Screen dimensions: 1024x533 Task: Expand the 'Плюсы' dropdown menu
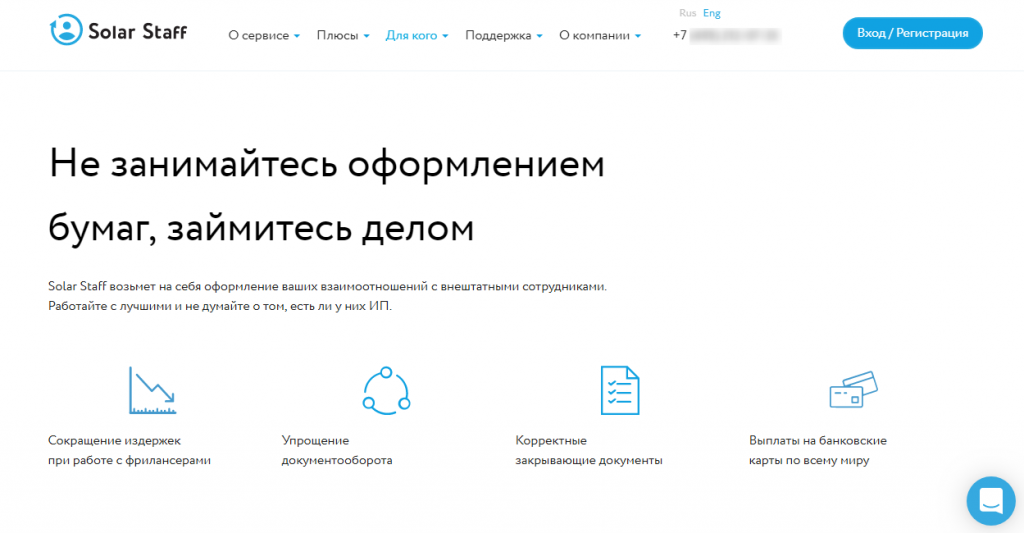343,35
